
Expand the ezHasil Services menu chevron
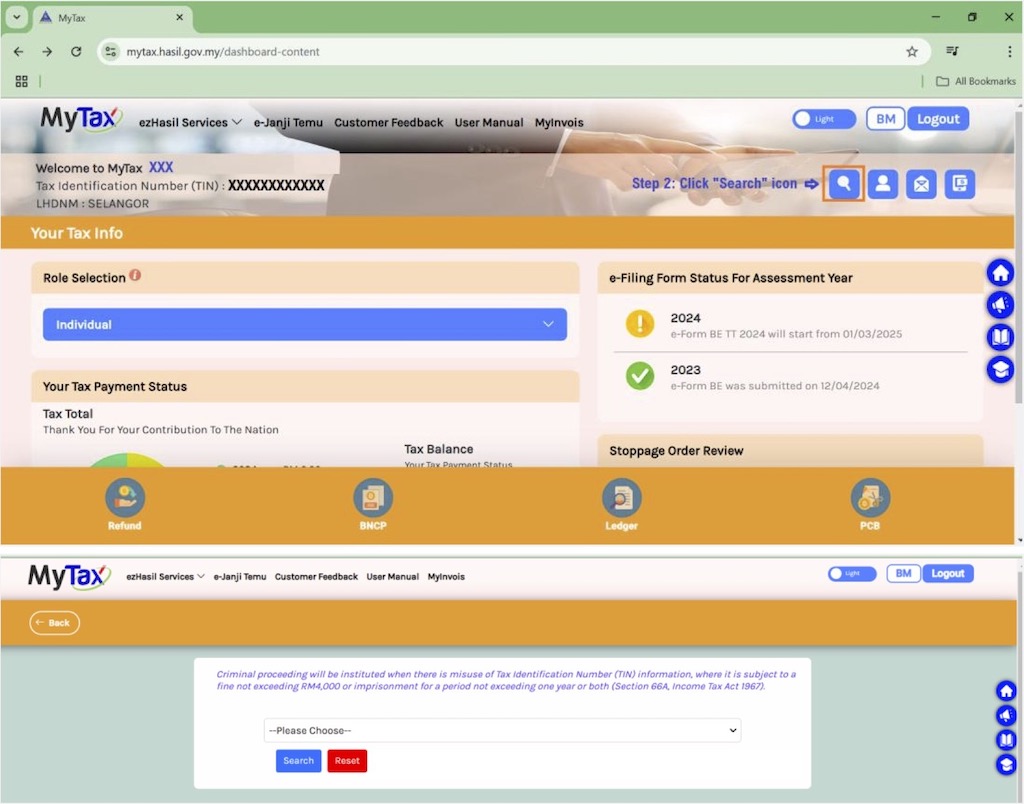tap(237, 122)
